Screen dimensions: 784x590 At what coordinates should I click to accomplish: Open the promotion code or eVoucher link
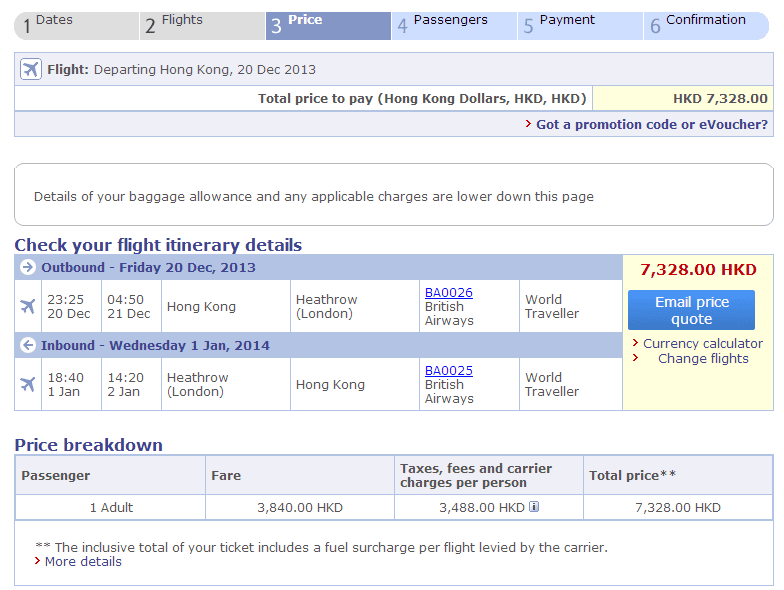point(652,125)
